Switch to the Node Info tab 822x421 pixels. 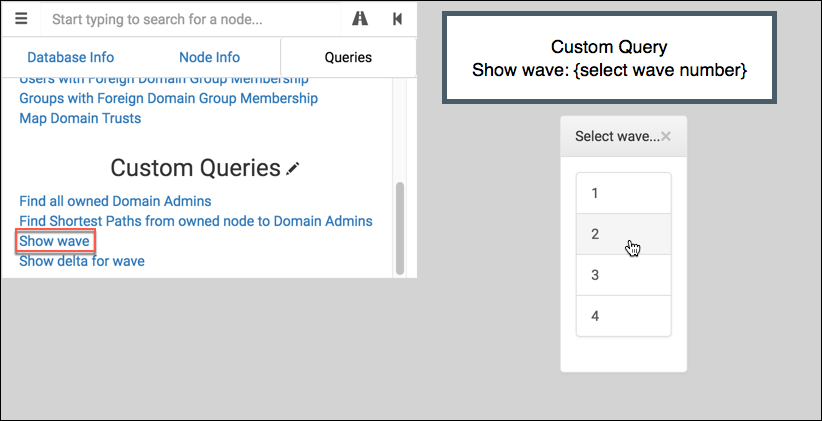[210, 57]
